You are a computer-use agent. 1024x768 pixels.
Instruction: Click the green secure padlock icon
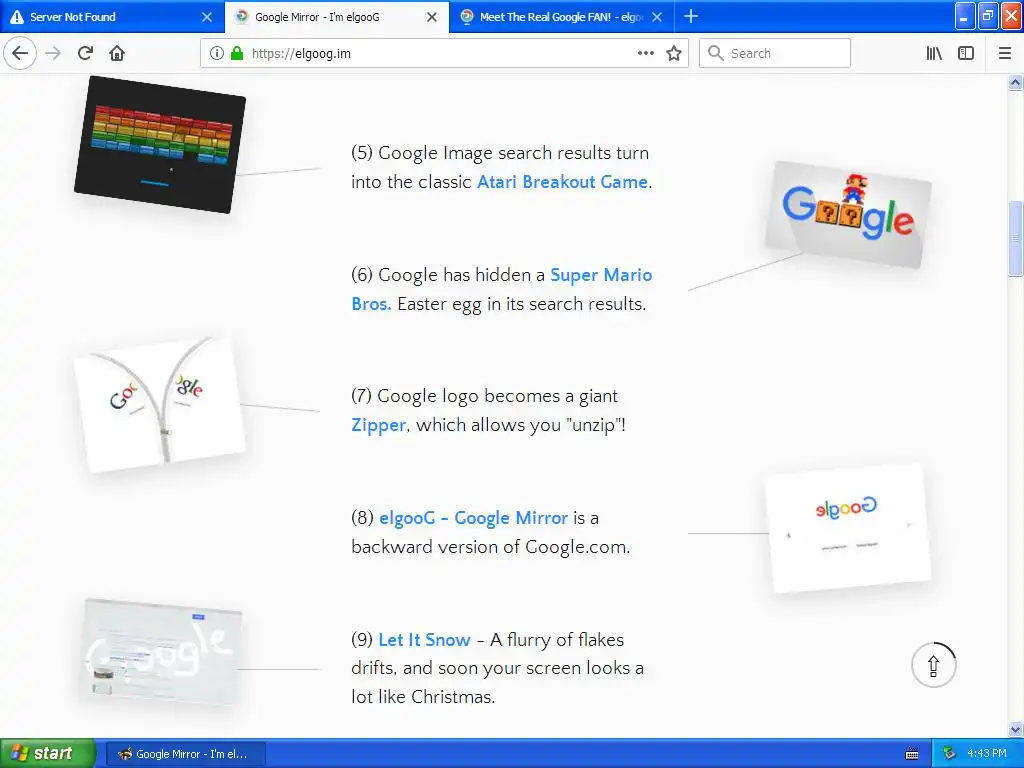(237, 53)
